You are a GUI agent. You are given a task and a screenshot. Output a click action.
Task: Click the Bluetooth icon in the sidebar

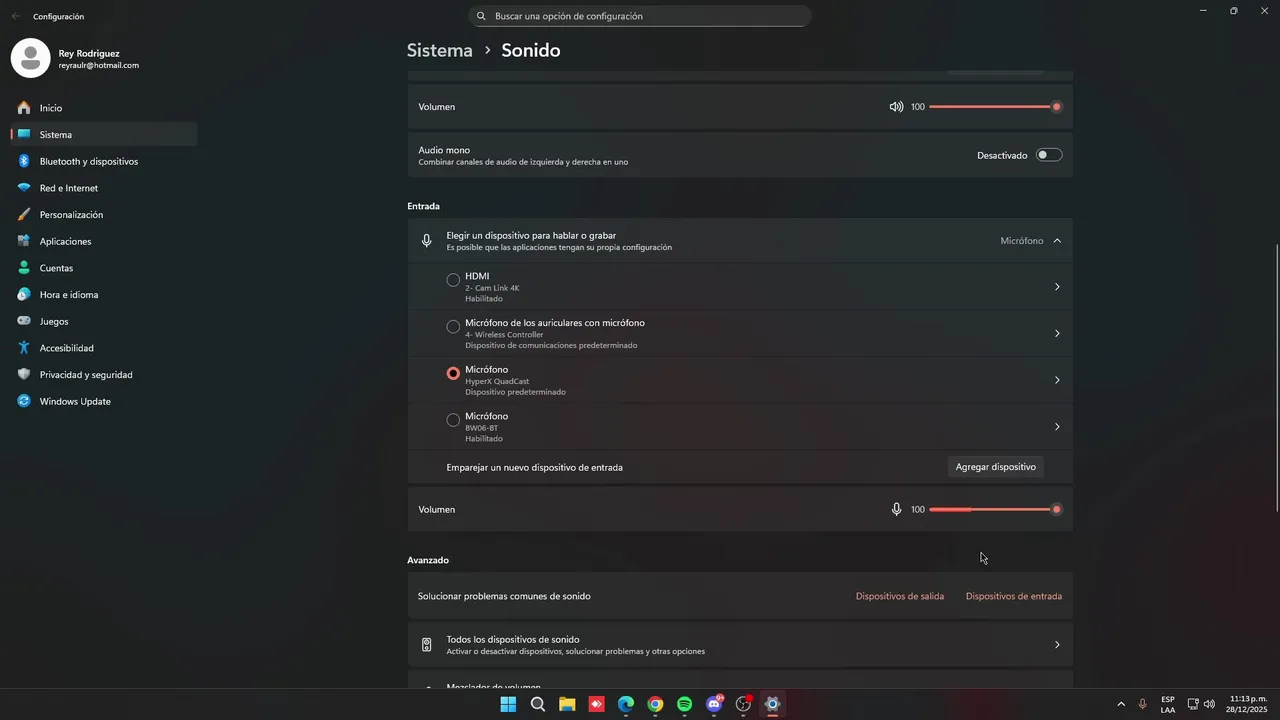pyautogui.click(x=24, y=161)
